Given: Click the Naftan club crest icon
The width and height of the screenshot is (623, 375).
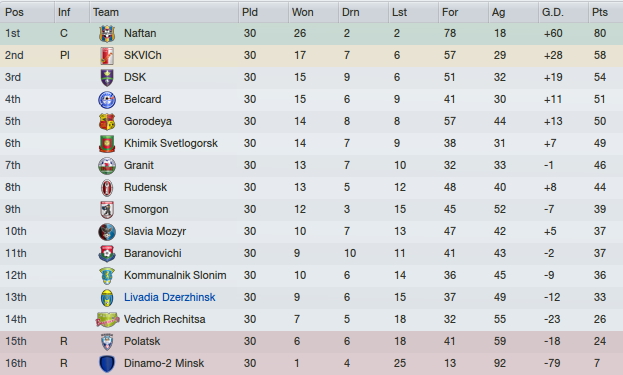Looking at the screenshot, I should click(107, 34).
